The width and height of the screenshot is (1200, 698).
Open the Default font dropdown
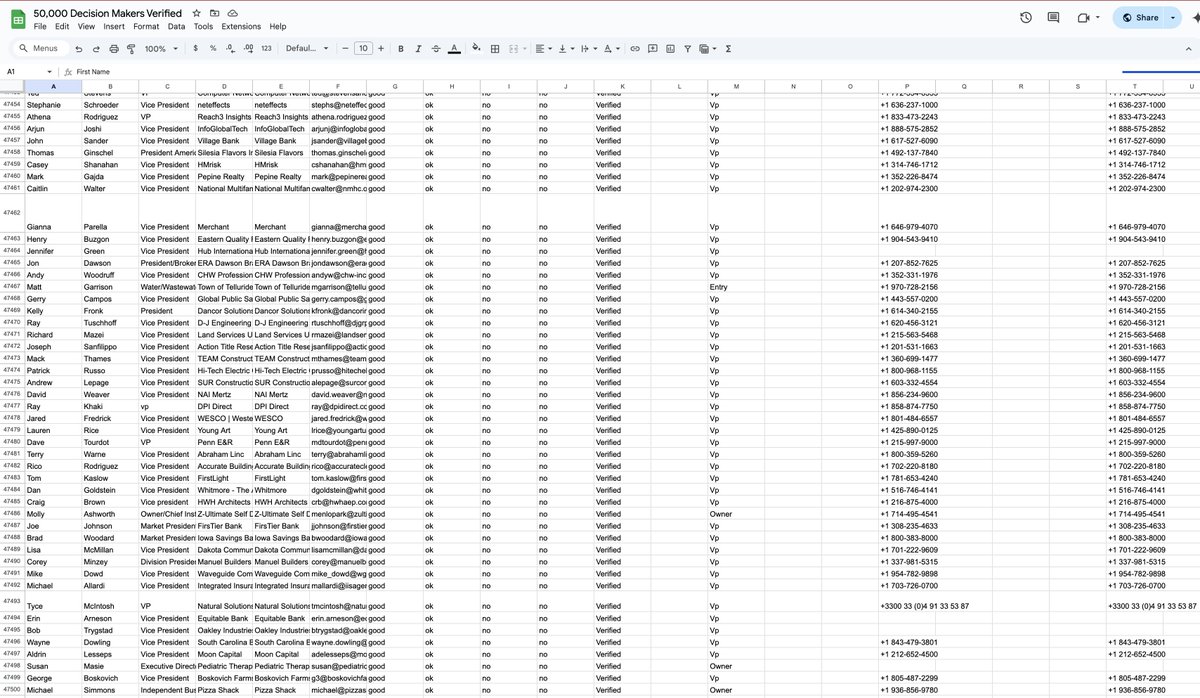pos(307,48)
